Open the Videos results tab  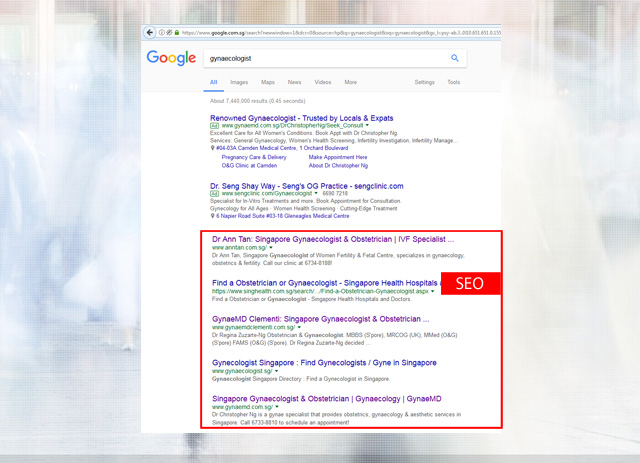323,82
